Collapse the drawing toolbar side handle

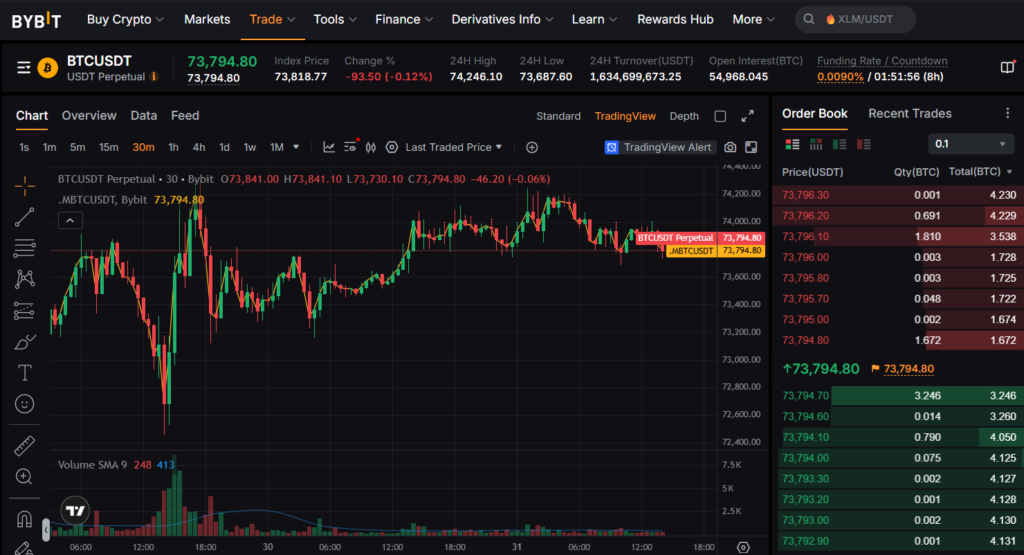click(x=46, y=530)
